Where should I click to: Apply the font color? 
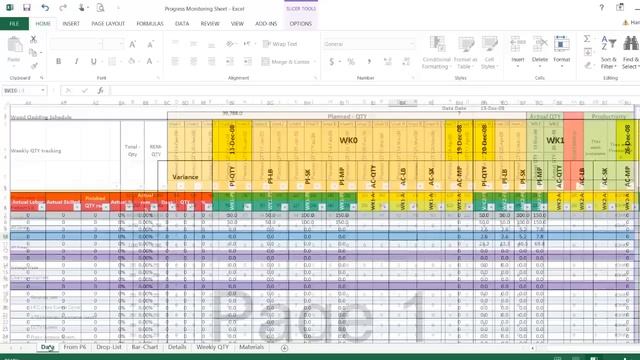149,61
